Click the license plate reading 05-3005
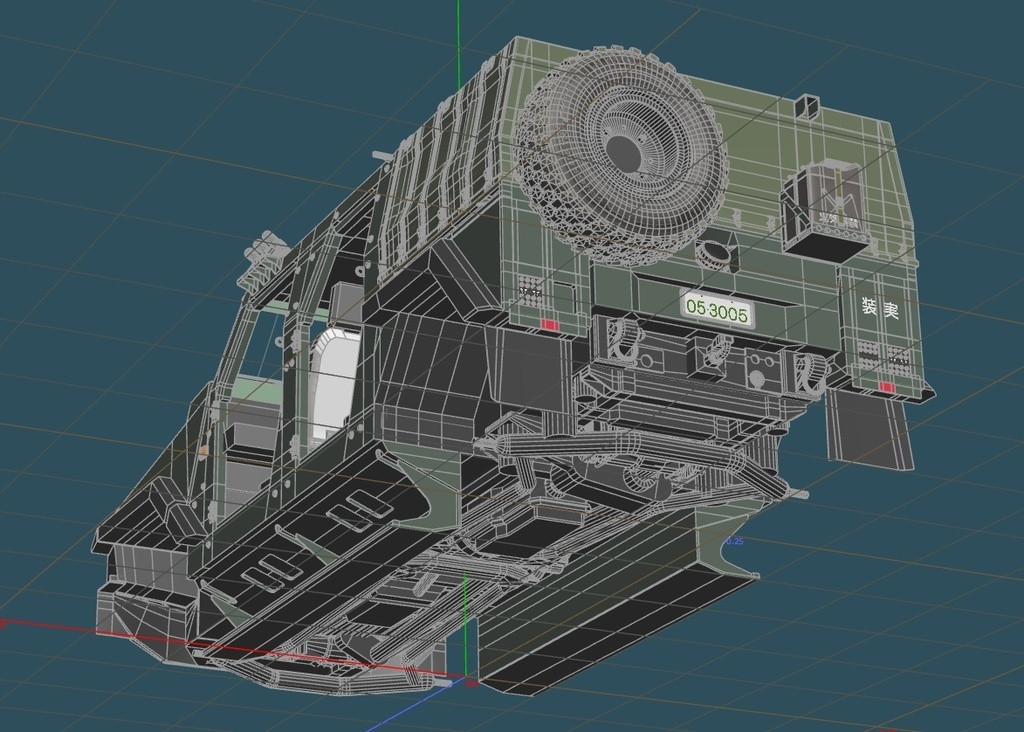 click(716, 311)
